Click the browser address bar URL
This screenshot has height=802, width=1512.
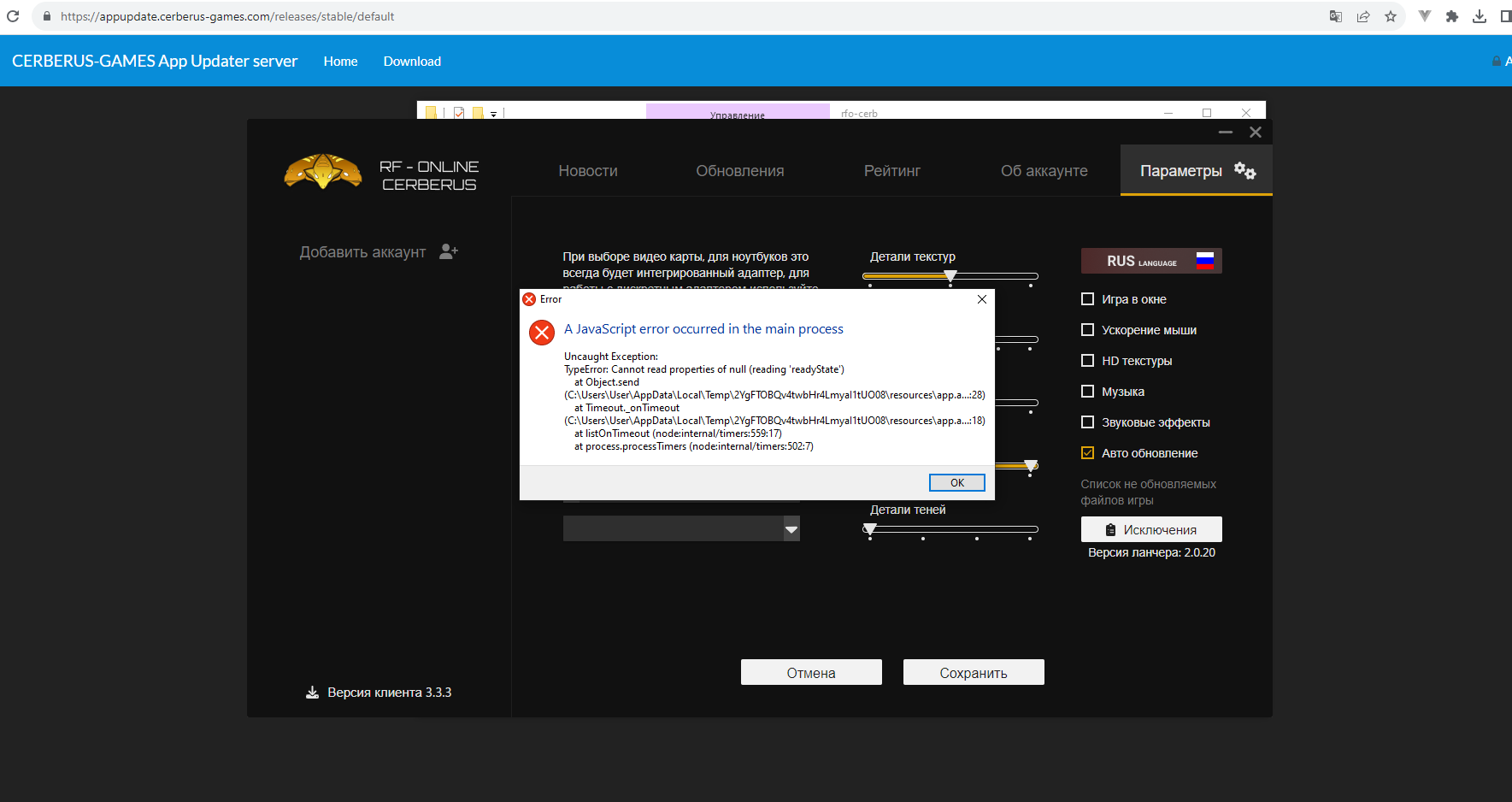pos(227,16)
